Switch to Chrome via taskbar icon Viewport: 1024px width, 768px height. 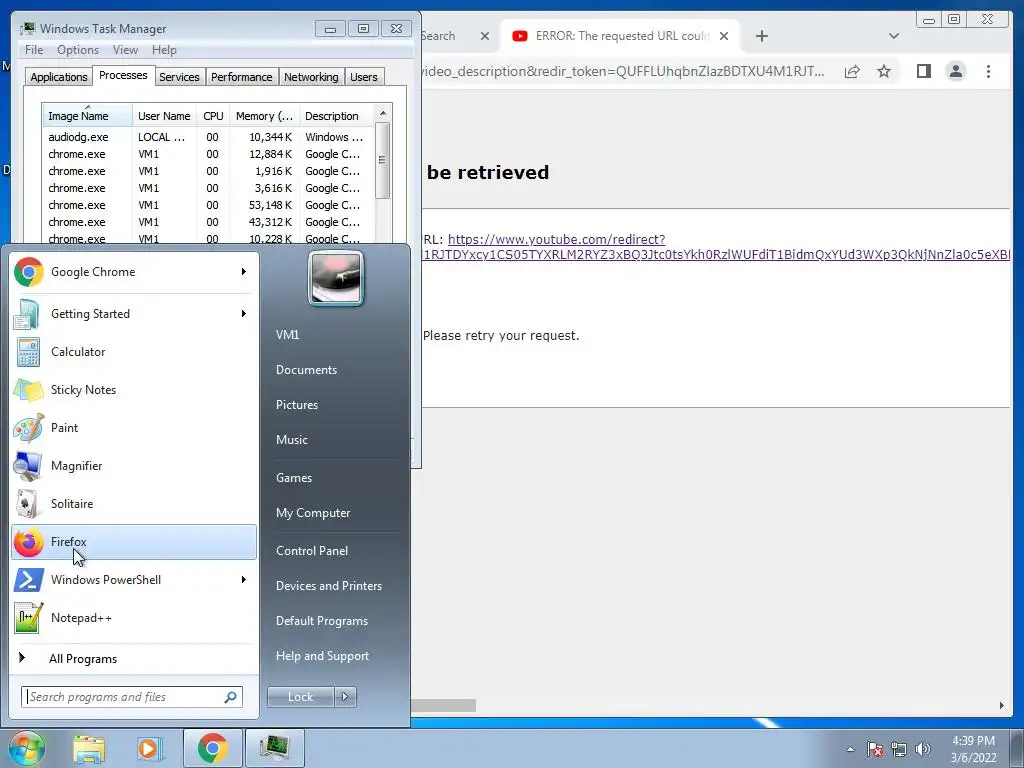[x=212, y=748]
